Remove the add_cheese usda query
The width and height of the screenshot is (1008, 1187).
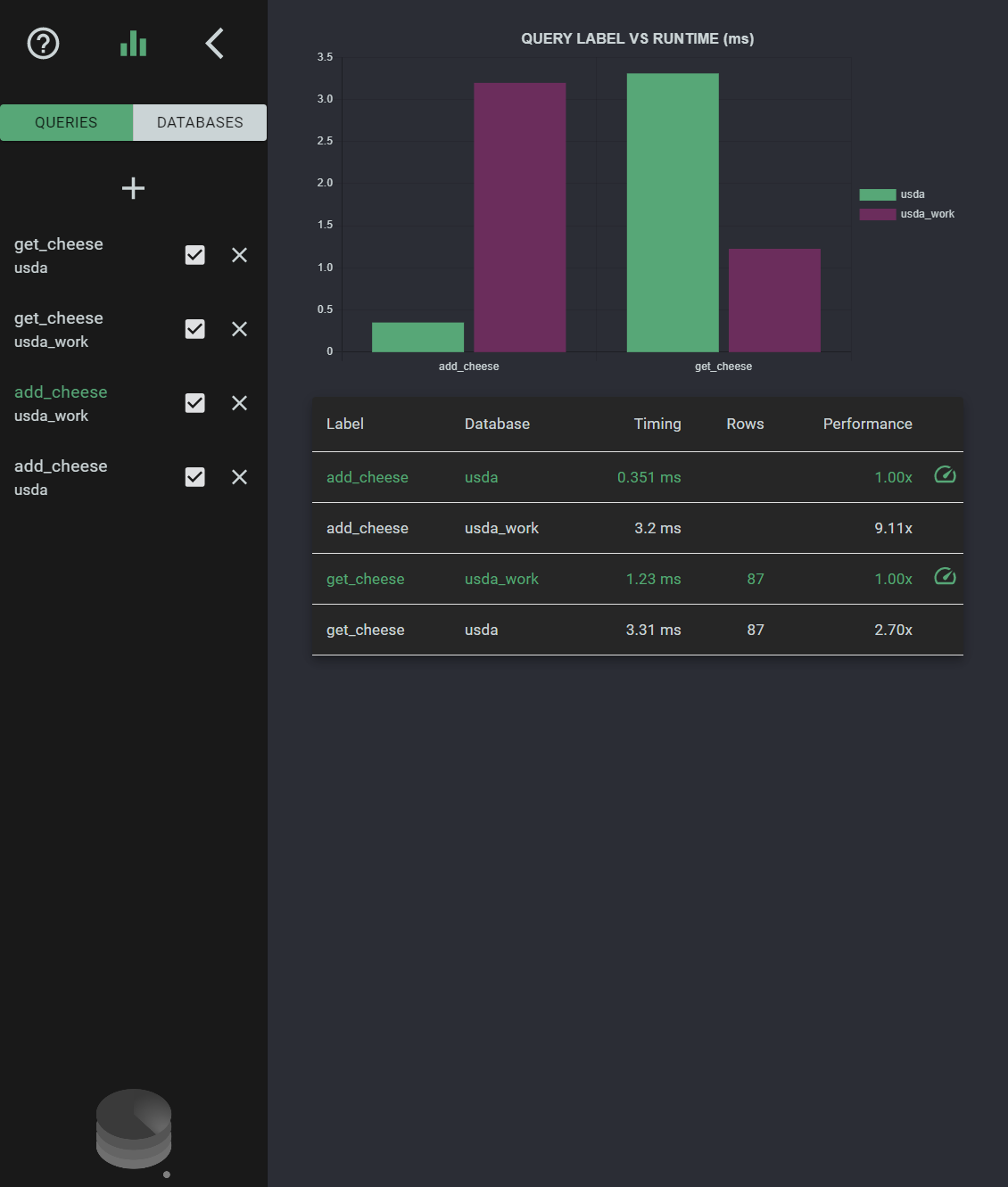pos(239,477)
